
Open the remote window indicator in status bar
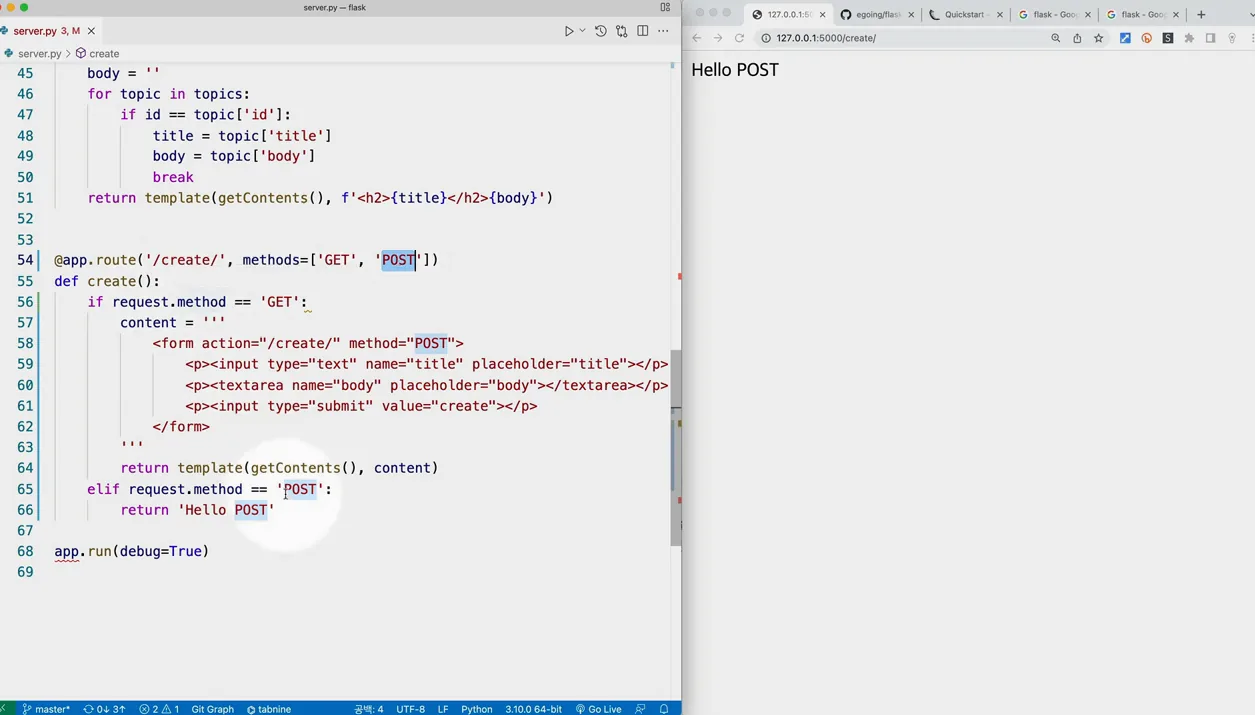tap(5, 708)
